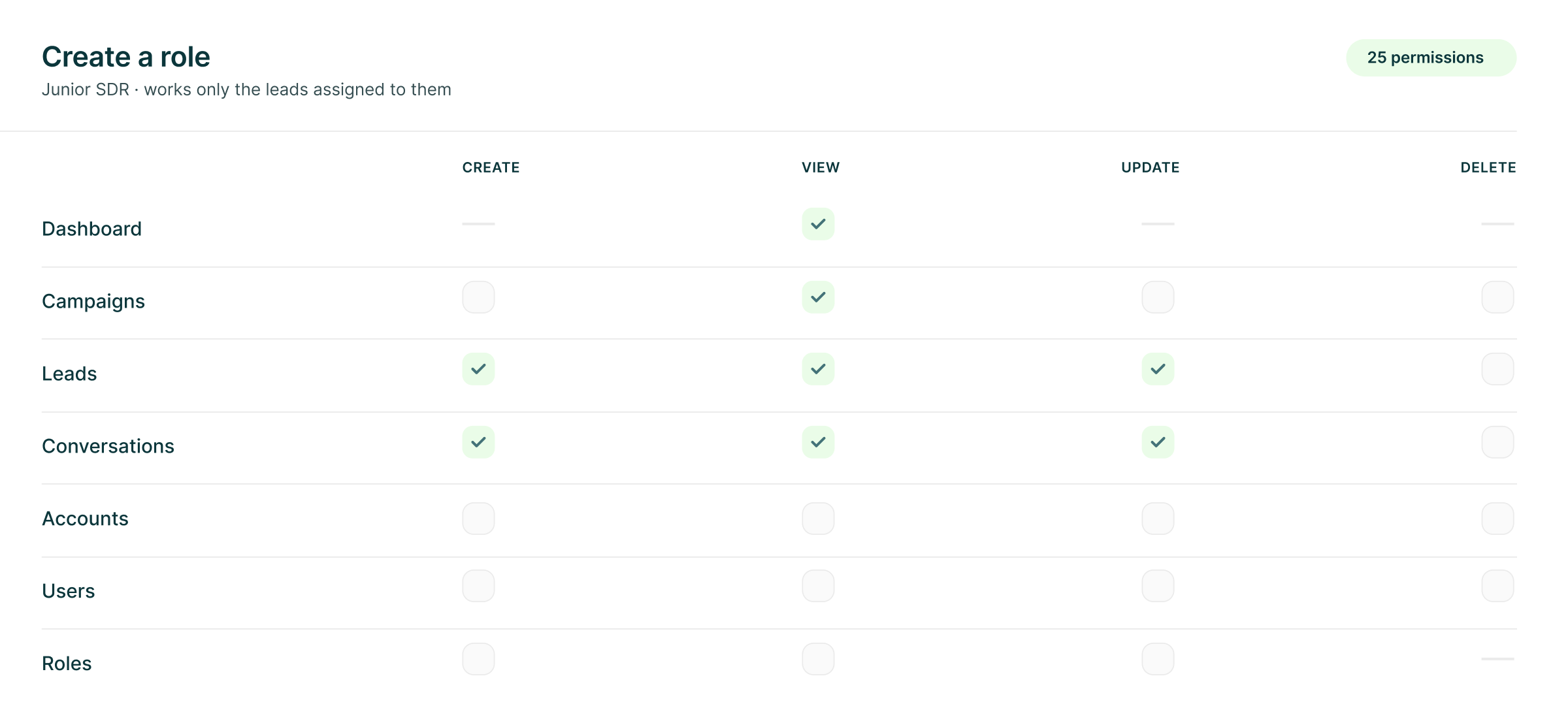Image resolution: width=1568 pixels, height=725 pixels.
Task: Enable Update permission for Roles
Action: pyautogui.click(x=1158, y=659)
